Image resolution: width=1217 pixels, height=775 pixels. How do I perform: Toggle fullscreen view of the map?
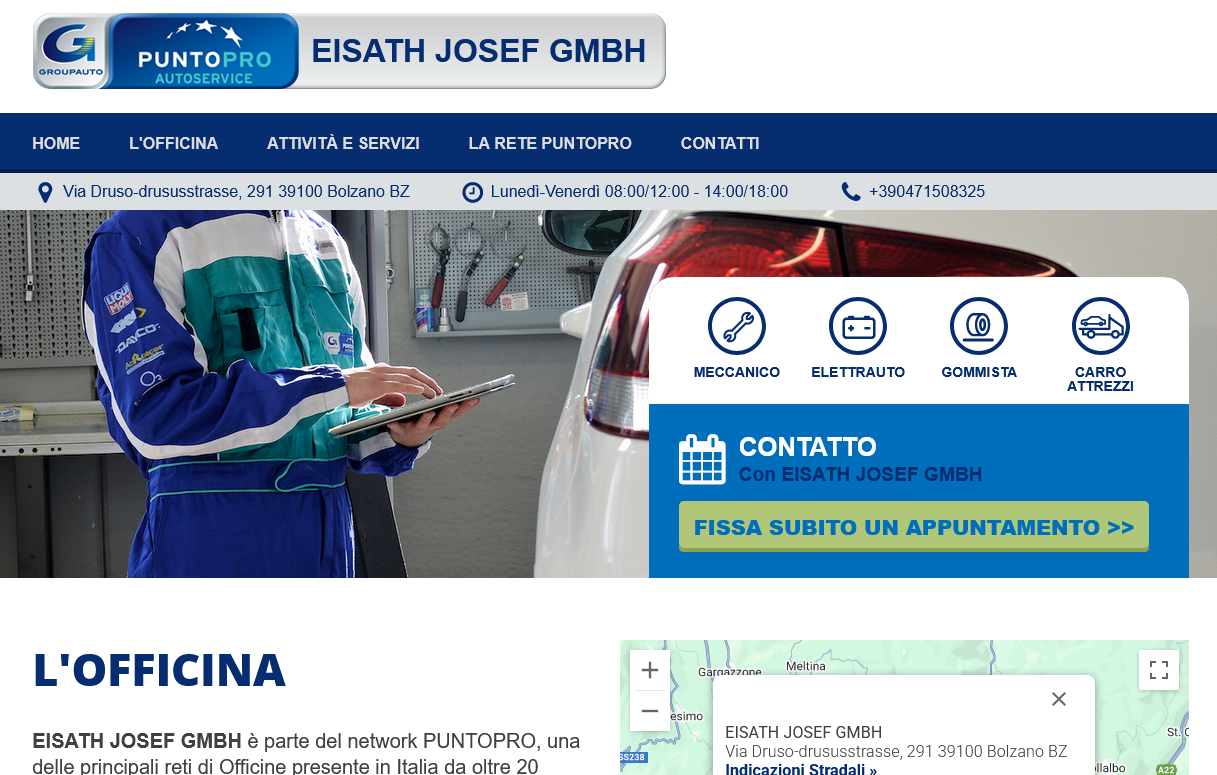click(x=1159, y=670)
